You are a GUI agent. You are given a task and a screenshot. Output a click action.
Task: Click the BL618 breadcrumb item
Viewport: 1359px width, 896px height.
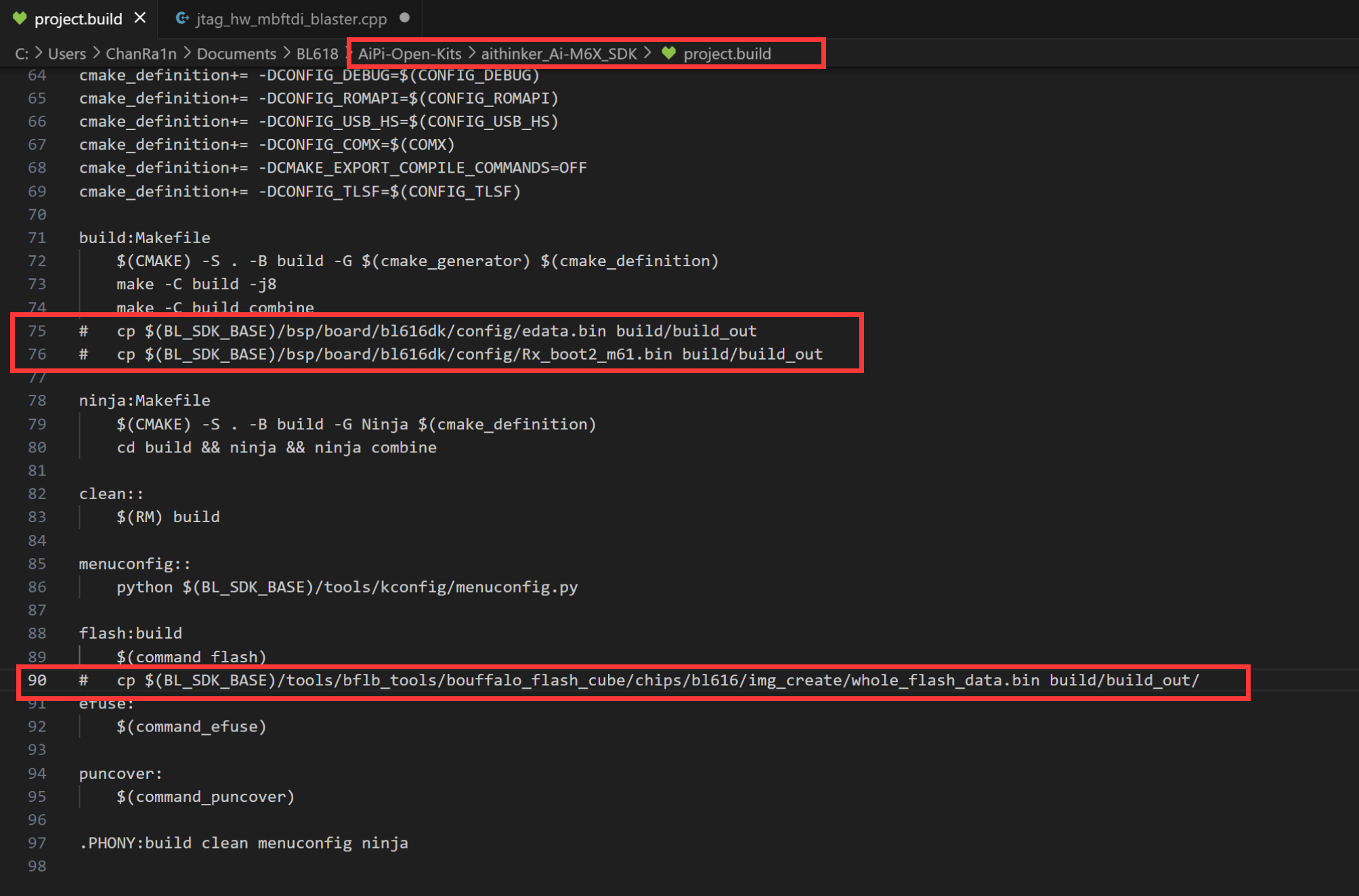[317, 54]
